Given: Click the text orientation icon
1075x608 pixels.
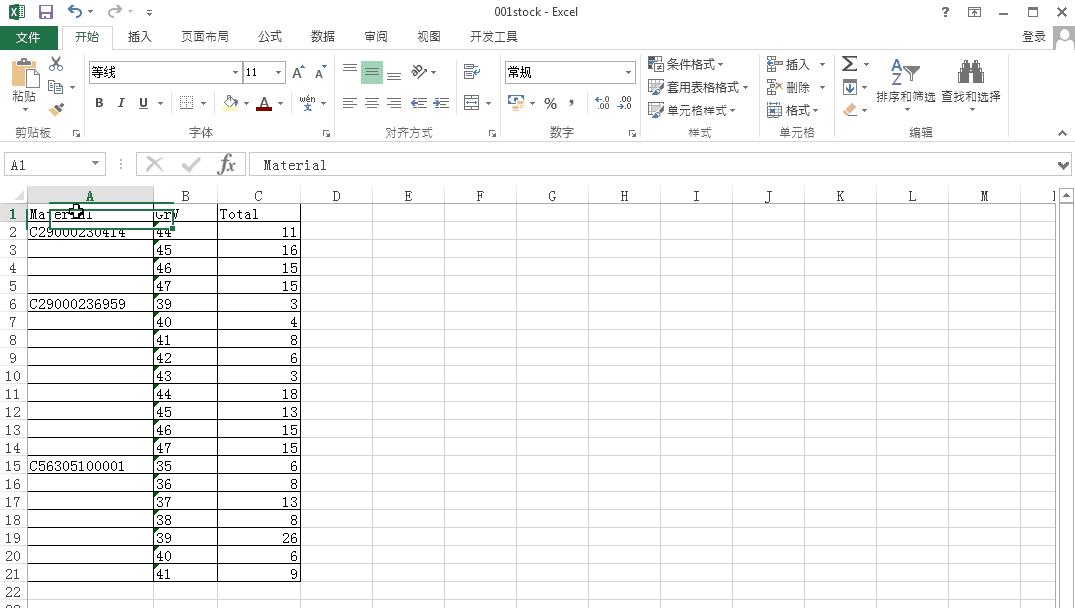Looking at the screenshot, I should coord(419,71).
